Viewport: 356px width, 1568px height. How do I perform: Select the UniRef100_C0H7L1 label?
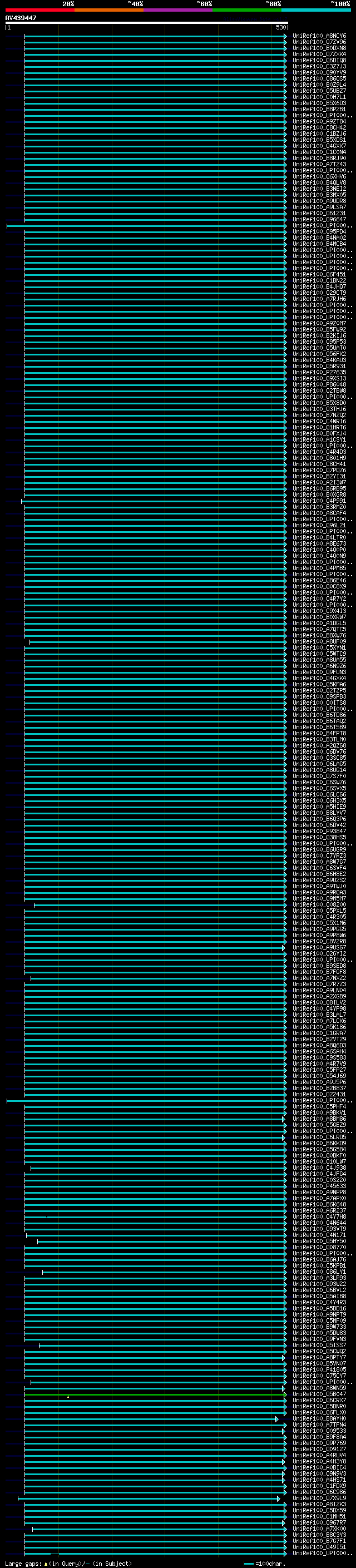pyautogui.click(x=319, y=97)
